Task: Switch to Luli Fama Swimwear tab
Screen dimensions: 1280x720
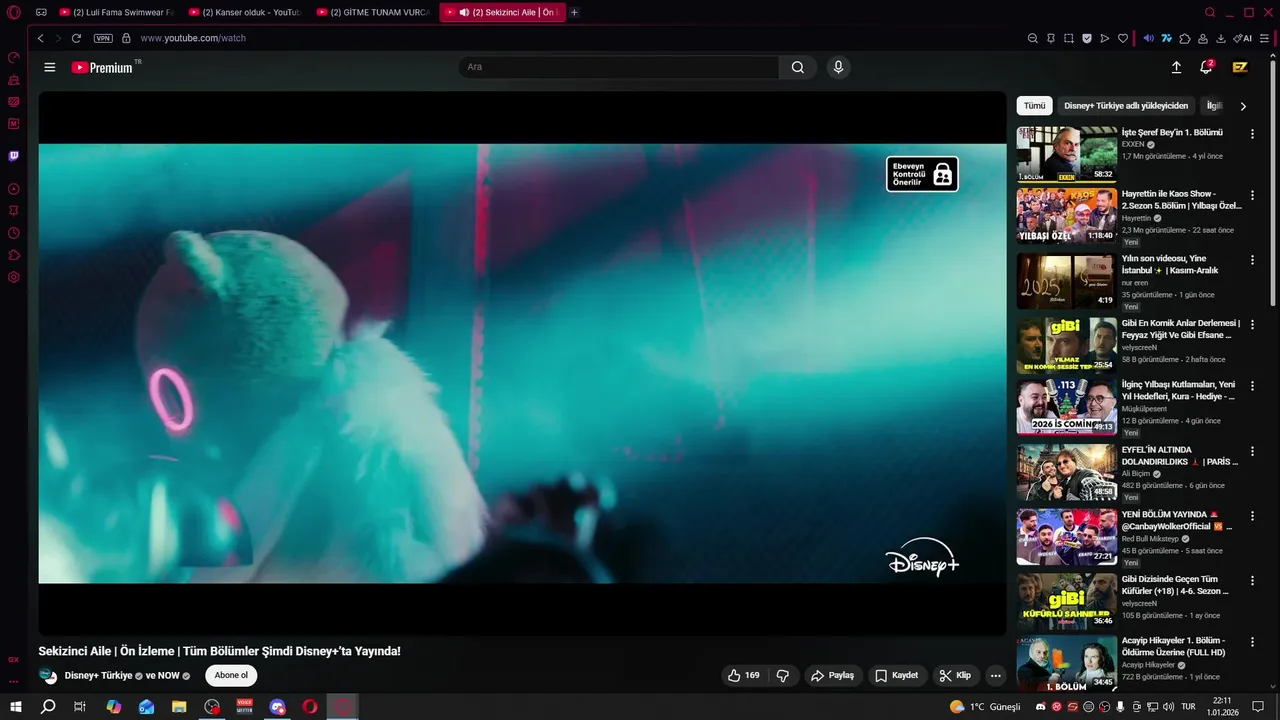Action: coord(116,12)
